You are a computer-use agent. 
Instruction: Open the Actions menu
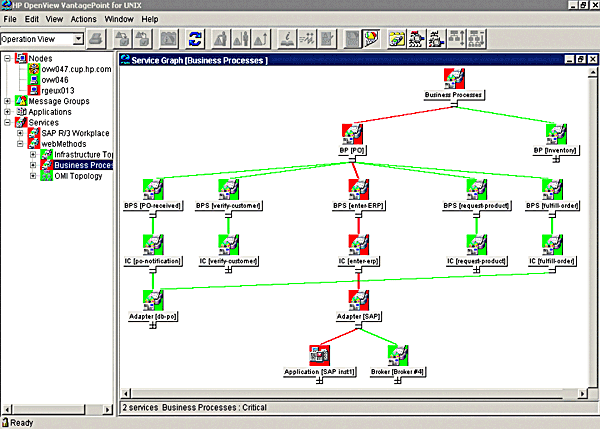point(84,19)
